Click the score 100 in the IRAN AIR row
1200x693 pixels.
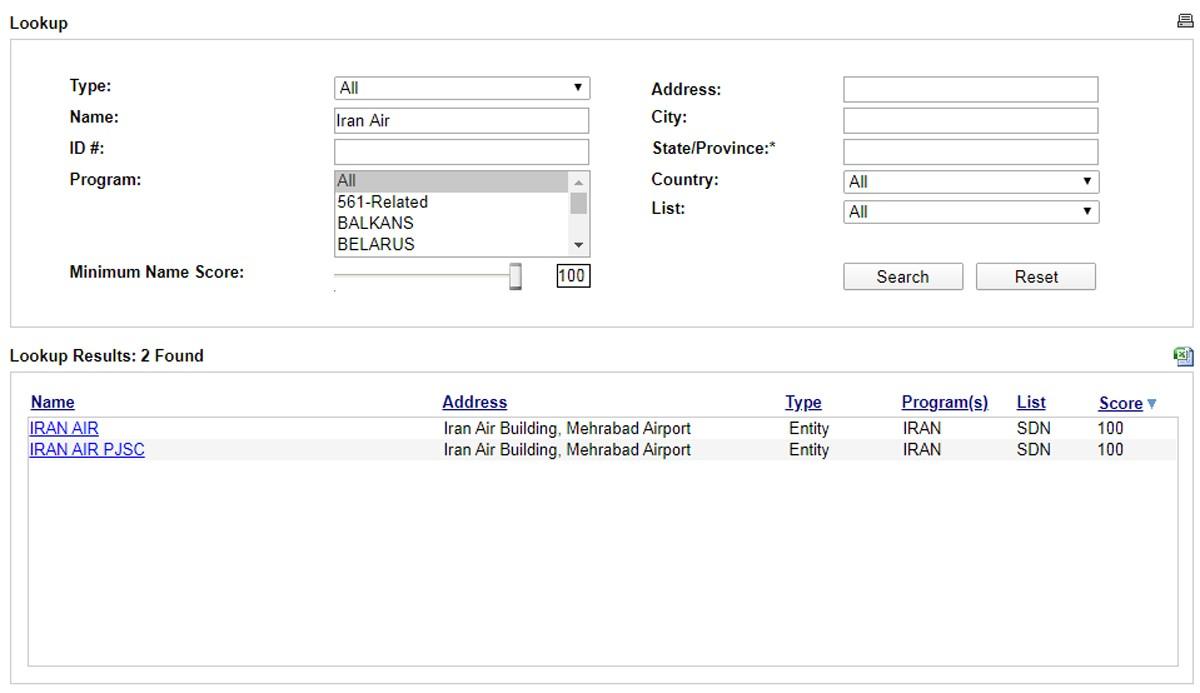[1110, 428]
